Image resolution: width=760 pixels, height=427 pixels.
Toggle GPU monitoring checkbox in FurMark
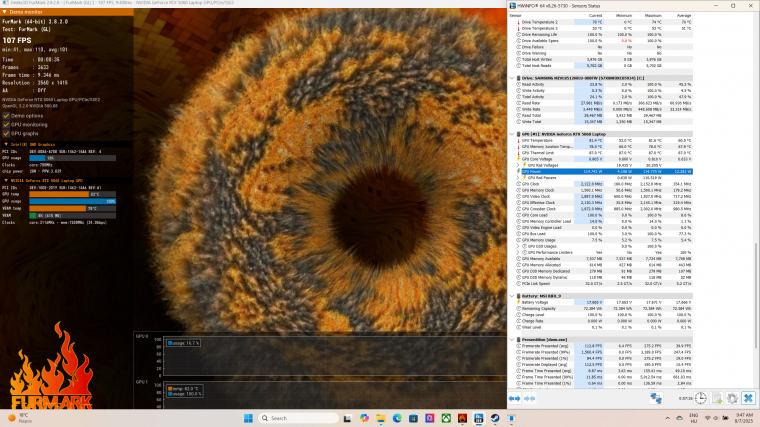(x=6, y=125)
